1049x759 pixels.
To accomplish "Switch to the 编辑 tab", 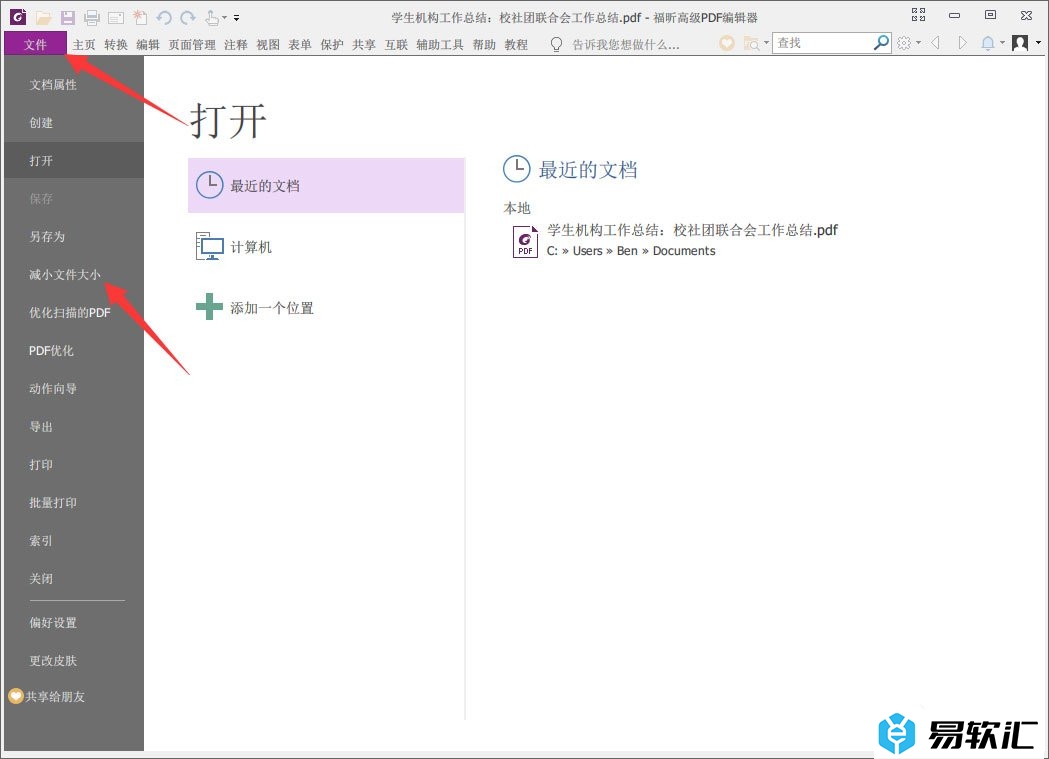I will [x=148, y=45].
